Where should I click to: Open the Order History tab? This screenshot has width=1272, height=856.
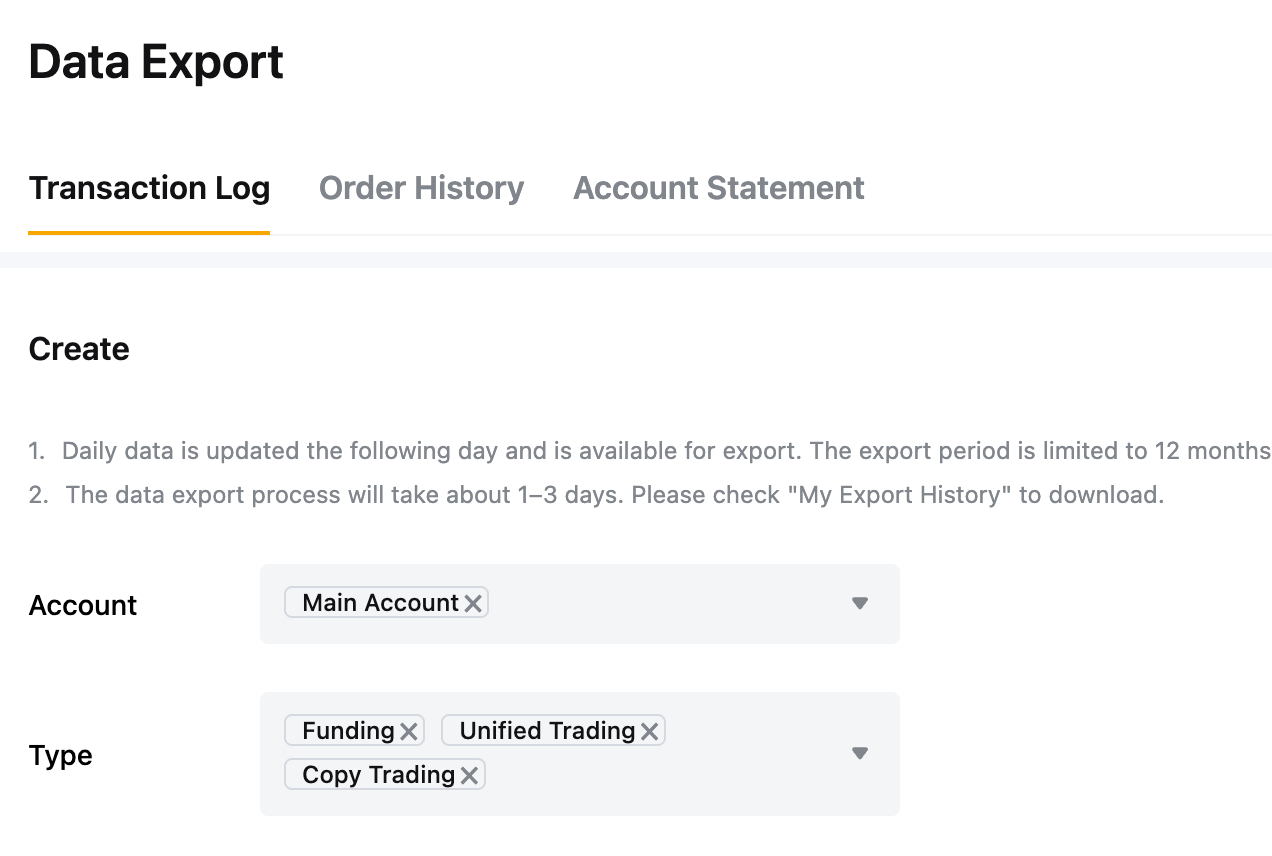(x=421, y=188)
